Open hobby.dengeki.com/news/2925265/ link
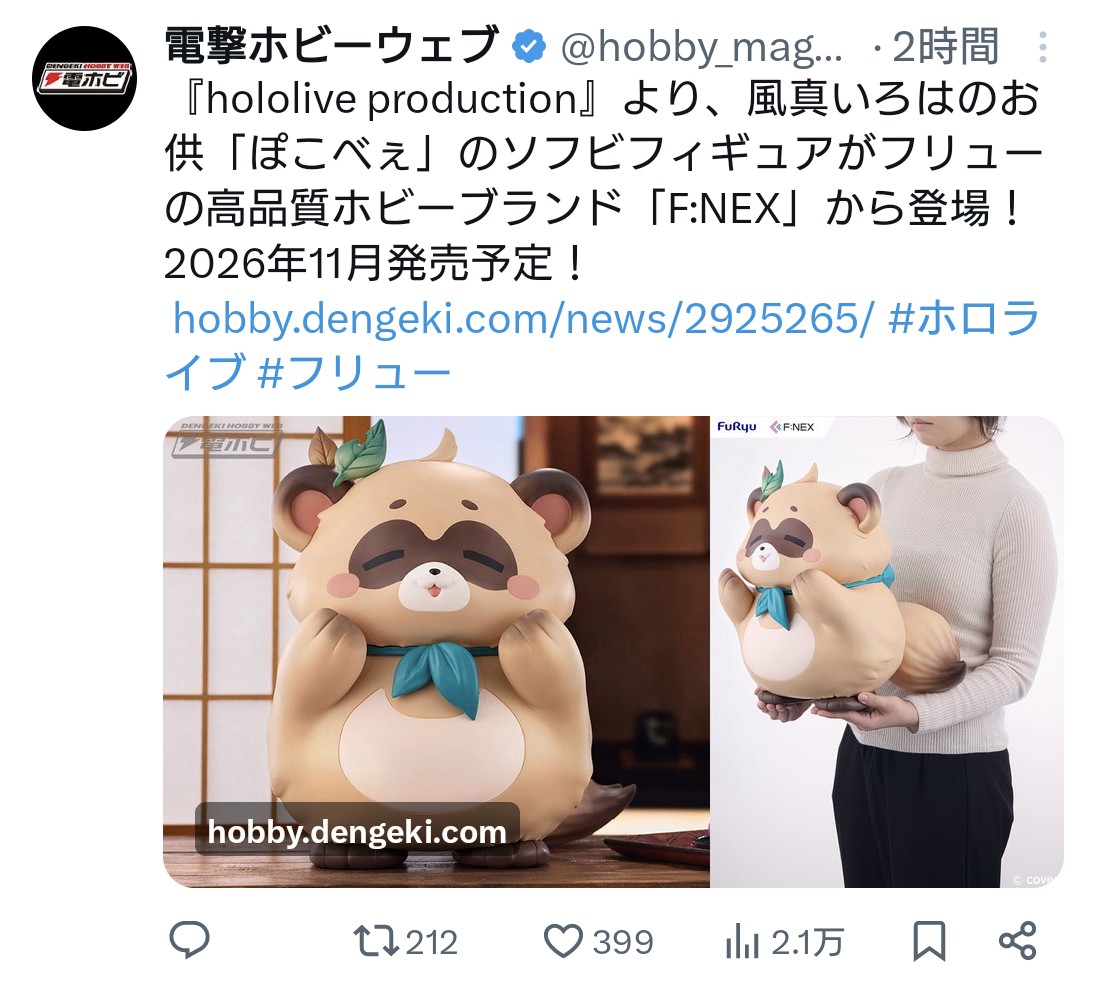Screen dimensions: 1096x991 pyautogui.click(x=523, y=319)
